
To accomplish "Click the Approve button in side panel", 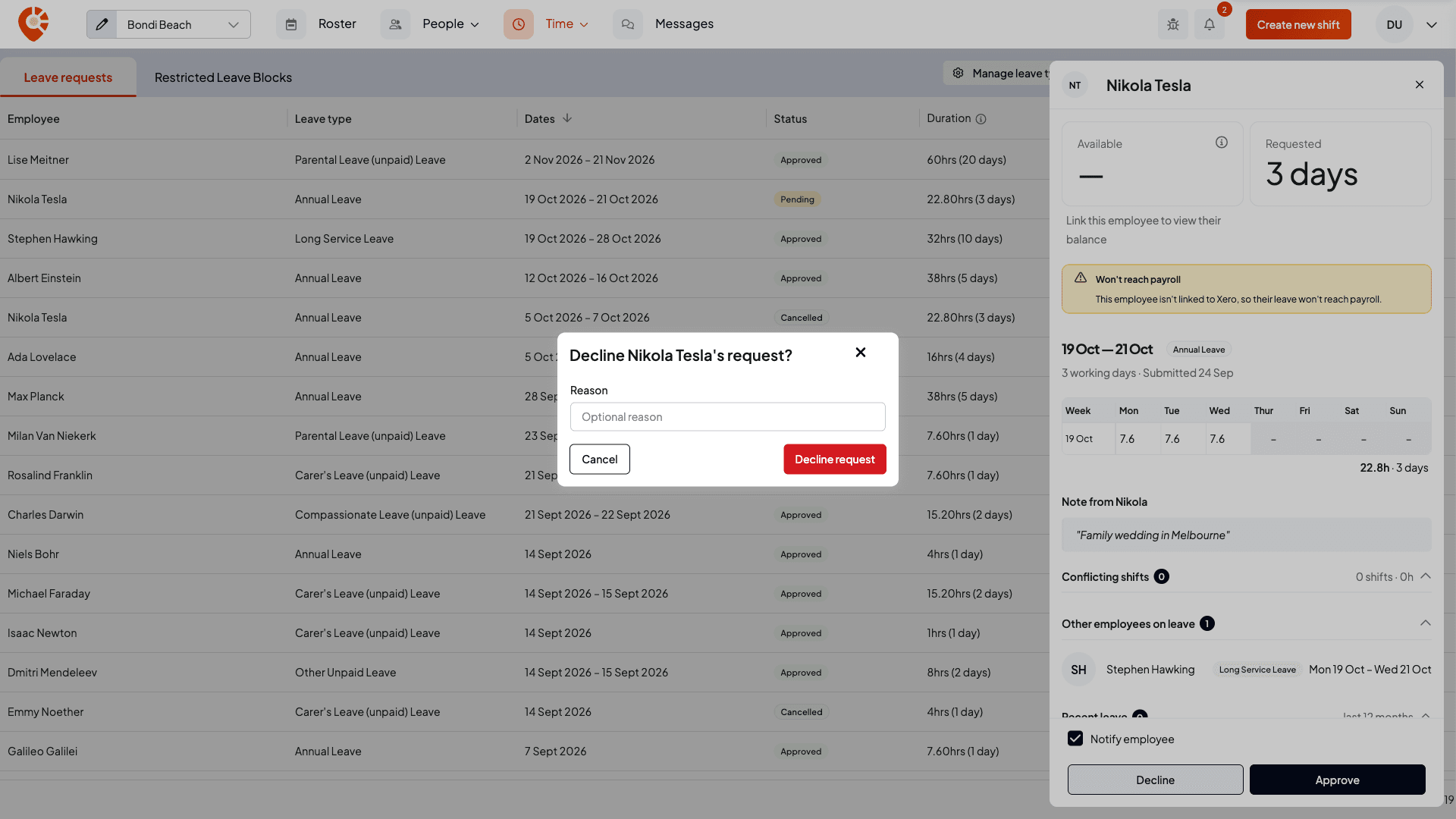I will tap(1338, 780).
